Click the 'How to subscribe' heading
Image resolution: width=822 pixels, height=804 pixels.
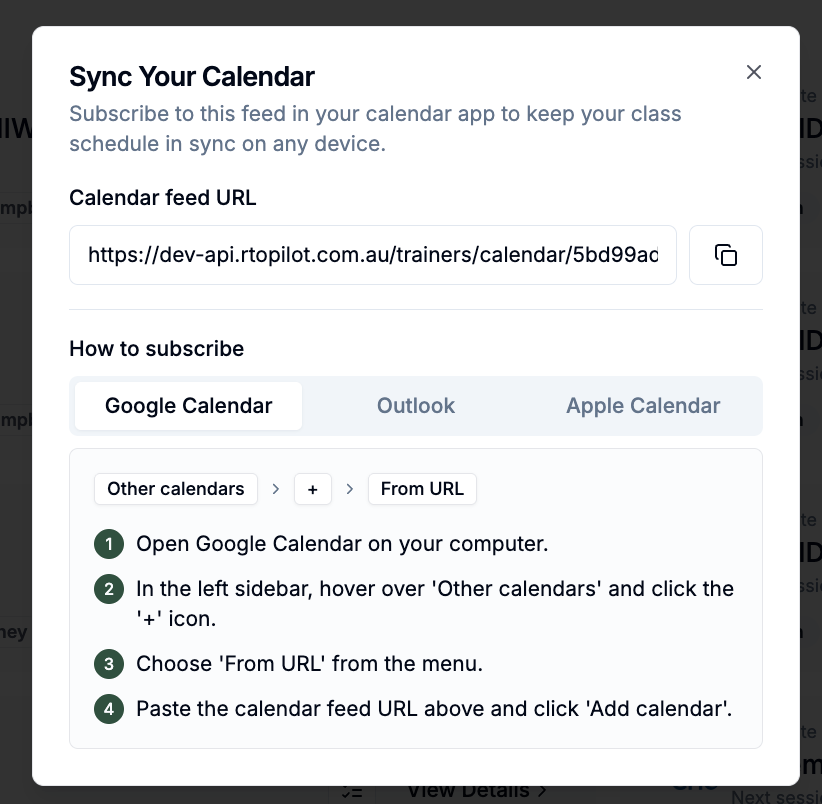[157, 349]
